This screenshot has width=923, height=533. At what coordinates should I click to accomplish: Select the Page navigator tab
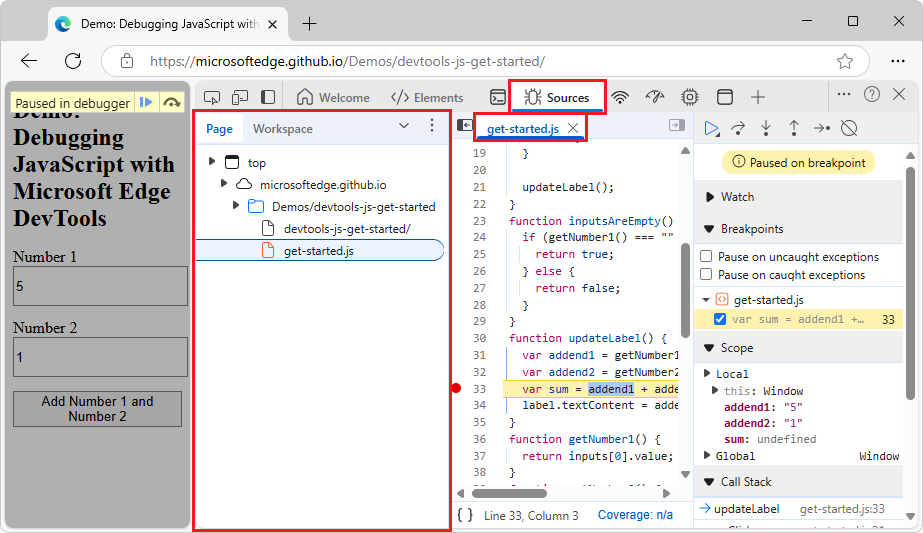(220, 128)
